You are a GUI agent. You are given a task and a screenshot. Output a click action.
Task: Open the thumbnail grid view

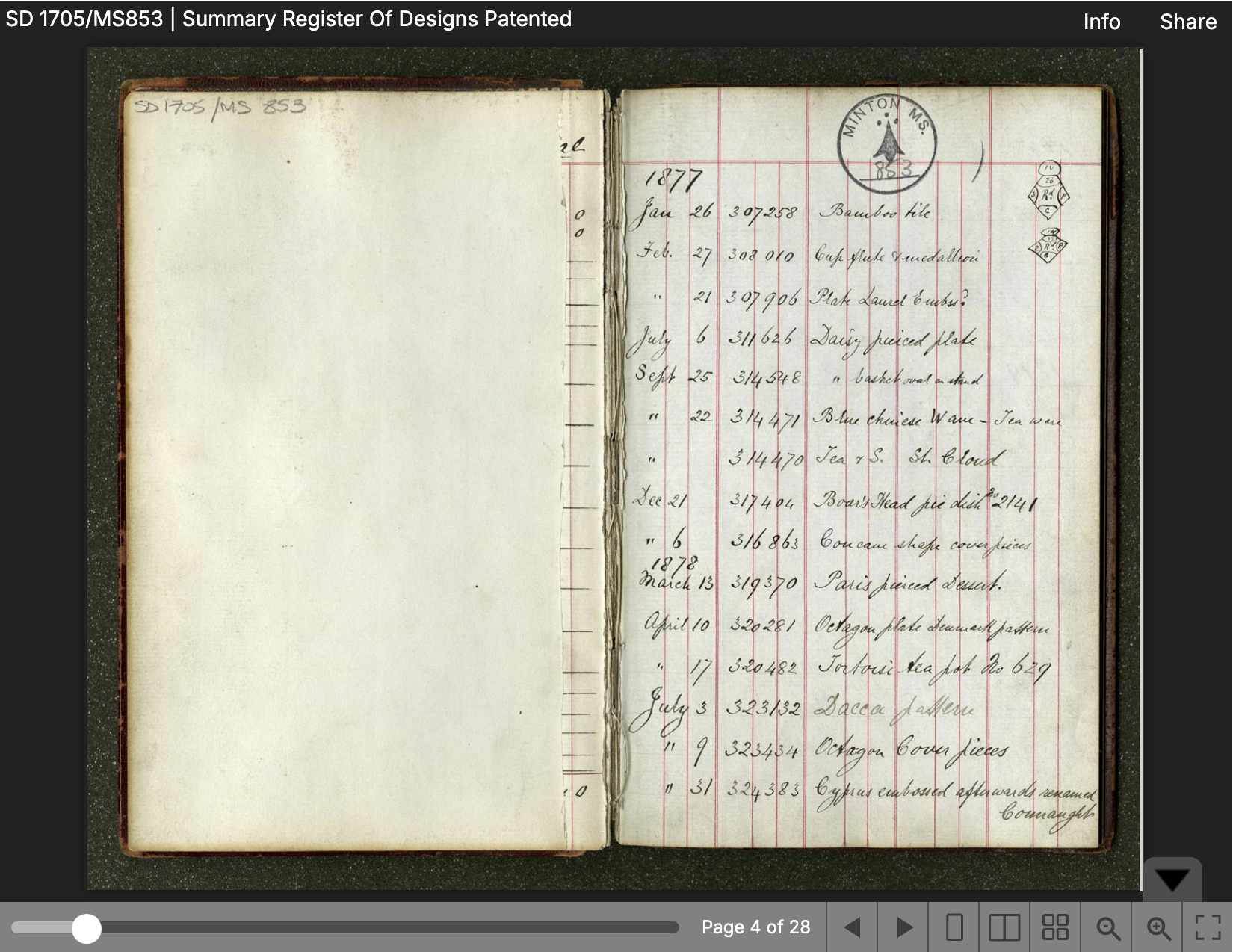pos(1055,927)
